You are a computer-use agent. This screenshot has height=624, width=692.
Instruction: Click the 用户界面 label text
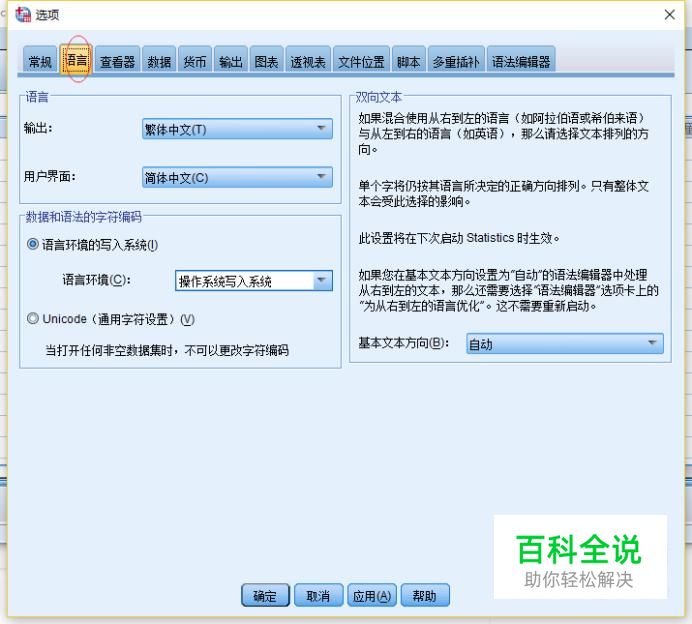click(49, 177)
